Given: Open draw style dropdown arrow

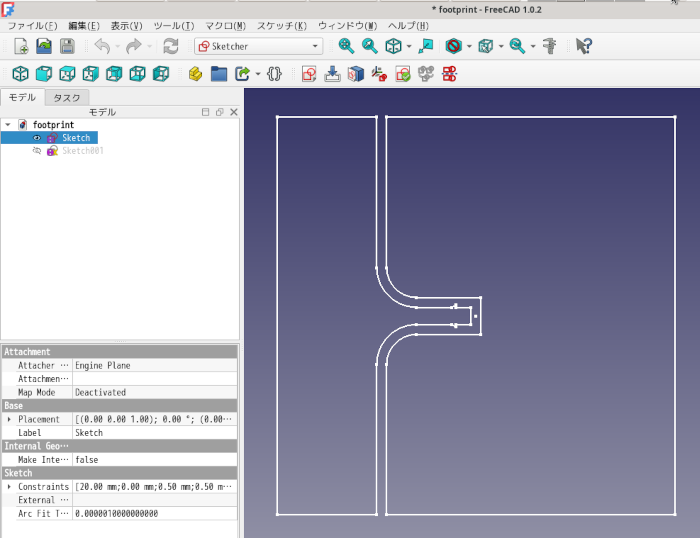Looking at the screenshot, I should tap(469, 46).
